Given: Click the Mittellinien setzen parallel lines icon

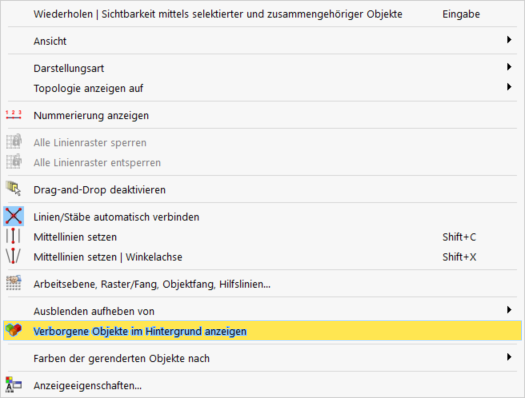Looking at the screenshot, I should [13, 236].
